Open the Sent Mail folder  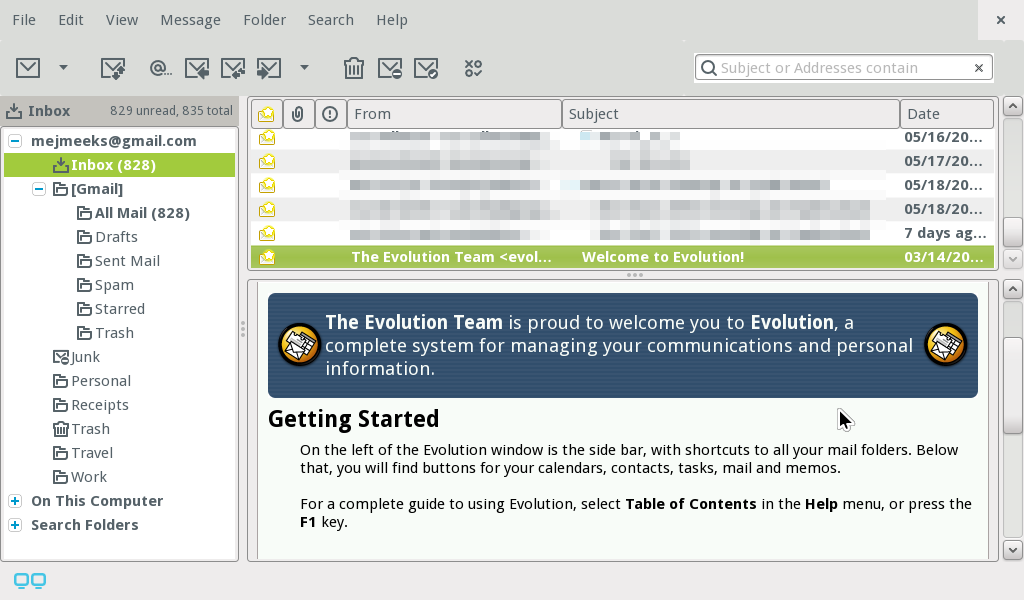pyautogui.click(x=118, y=261)
